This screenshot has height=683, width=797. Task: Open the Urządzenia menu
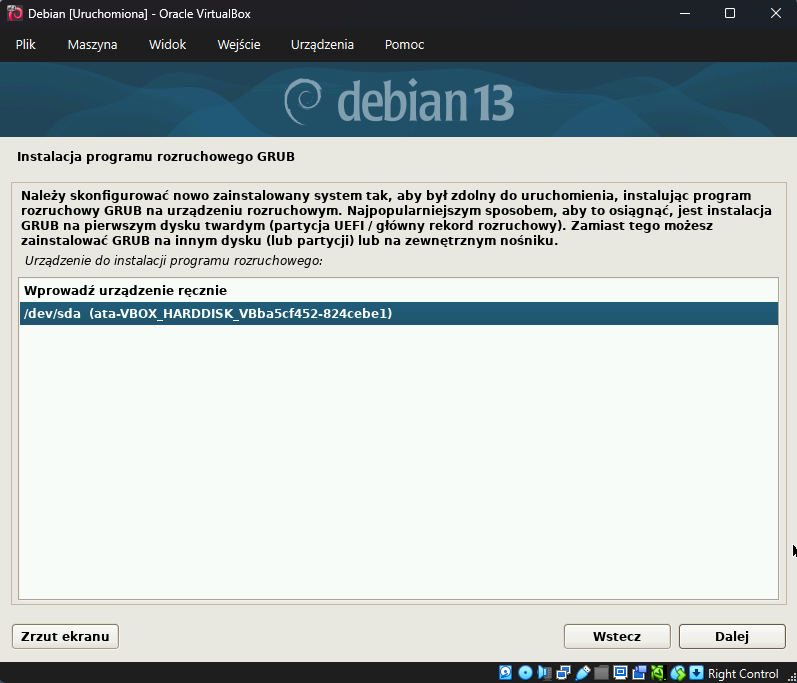(x=322, y=45)
